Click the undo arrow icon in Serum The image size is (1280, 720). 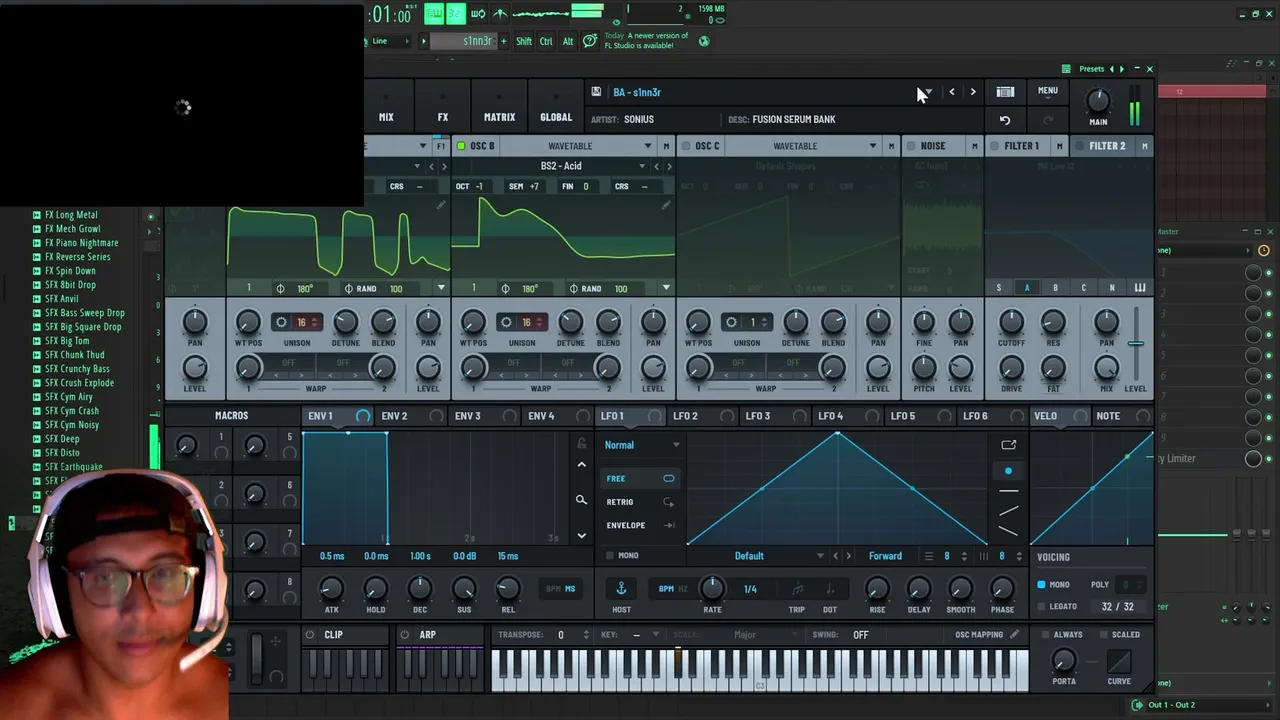pos(1005,120)
